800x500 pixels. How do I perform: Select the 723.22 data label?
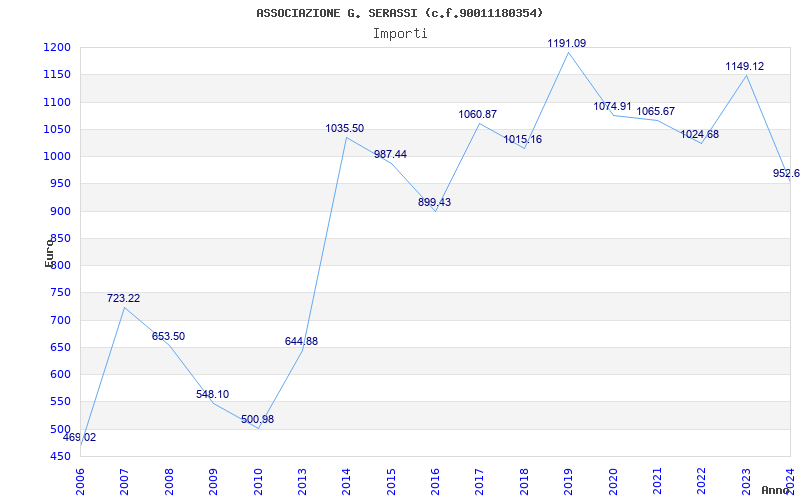pyautogui.click(x=123, y=298)
